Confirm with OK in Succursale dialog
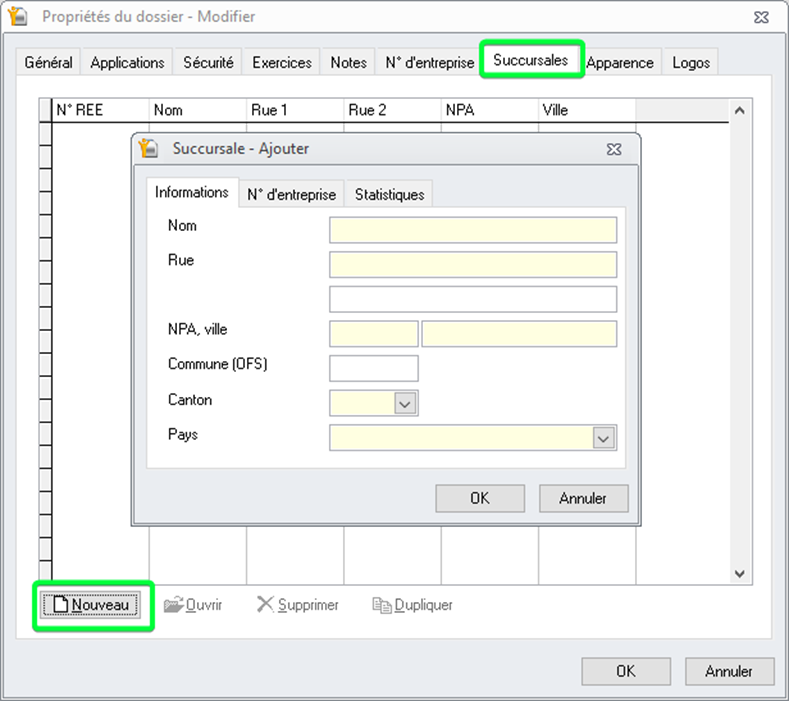The width and height of the screenshot is (789, 701). pos(480,497)
